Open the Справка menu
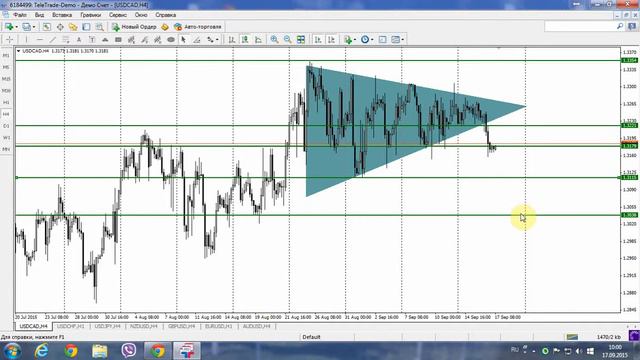This screenshot has height=360, width=640. click(166, 15)
